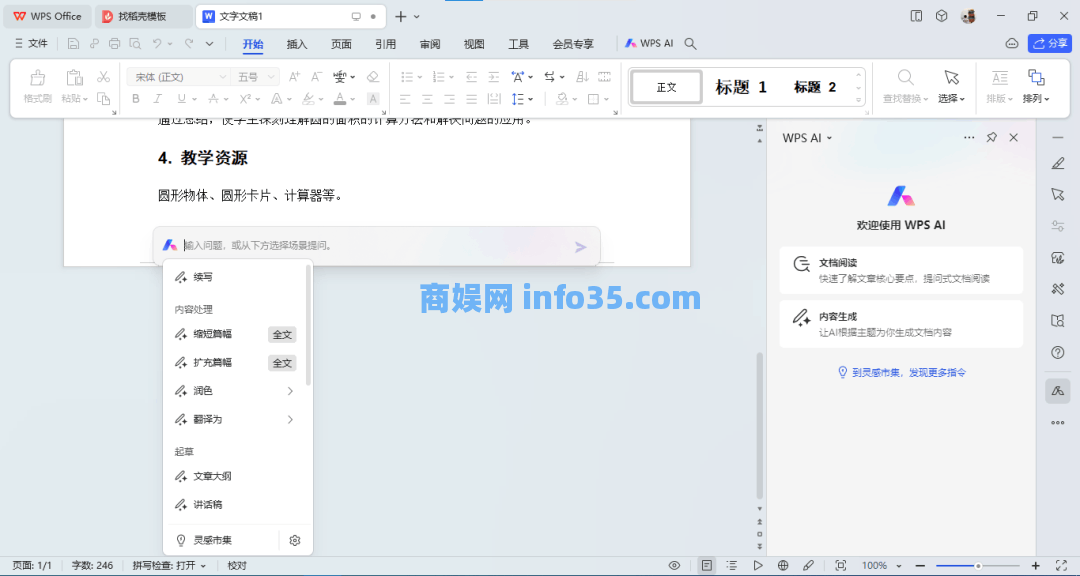Click the Cut scissors icon

[103, 76]
